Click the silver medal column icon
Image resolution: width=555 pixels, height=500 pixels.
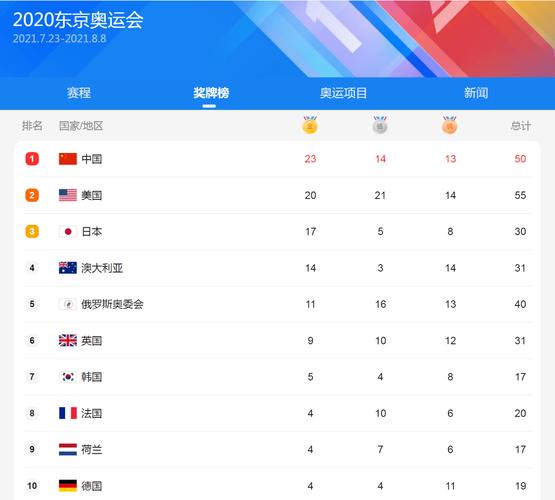click(x=380, y=125)
